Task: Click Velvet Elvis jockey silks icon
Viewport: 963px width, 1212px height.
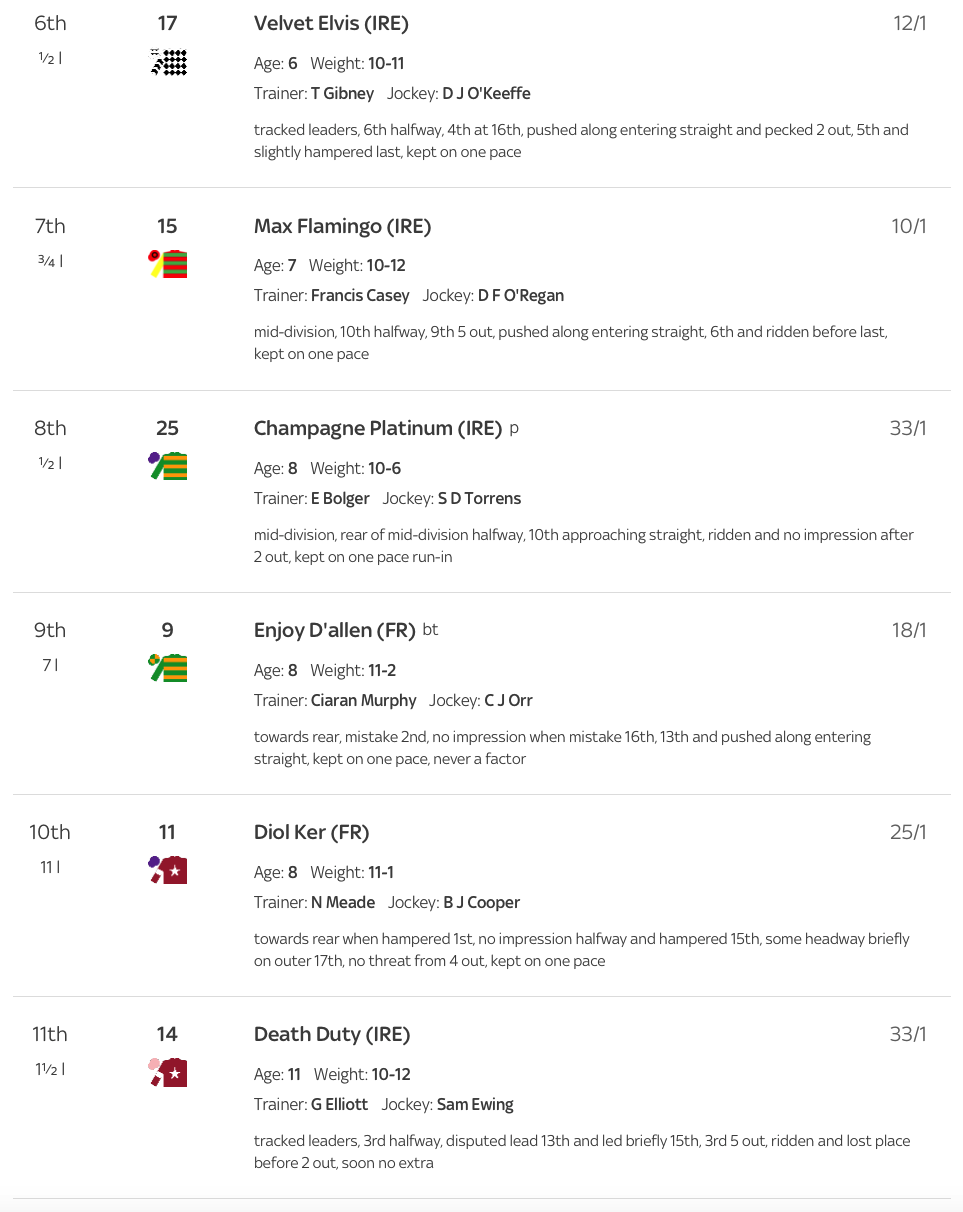Action: click(168, 62)
